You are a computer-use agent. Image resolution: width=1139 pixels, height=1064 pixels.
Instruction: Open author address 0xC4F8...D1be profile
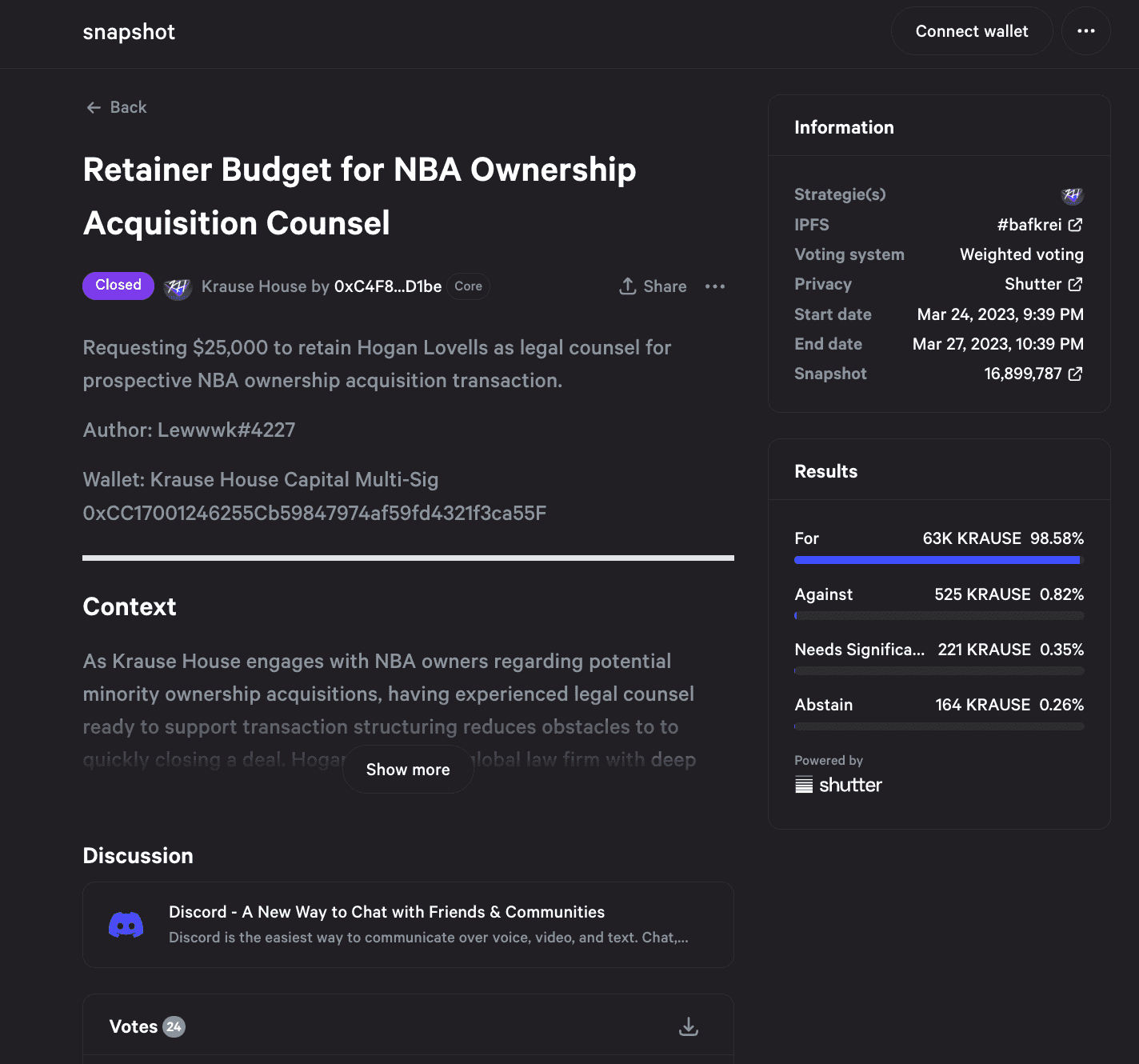coord(388,286)
